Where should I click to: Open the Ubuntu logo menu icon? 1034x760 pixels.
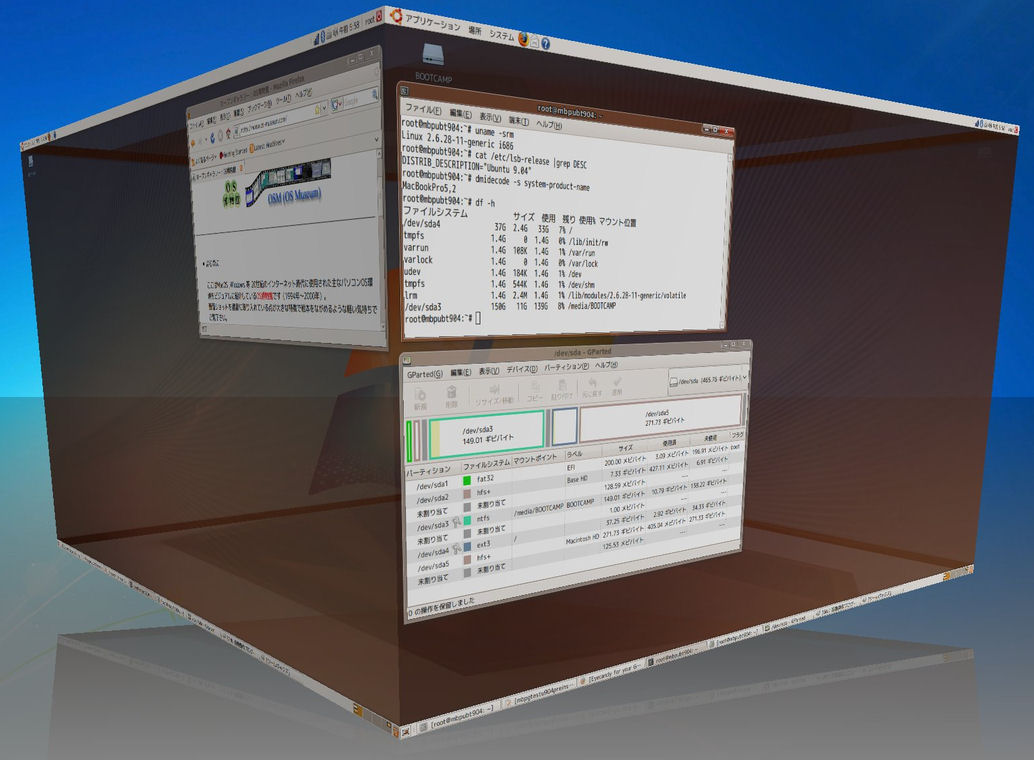[x=396, y=15]
